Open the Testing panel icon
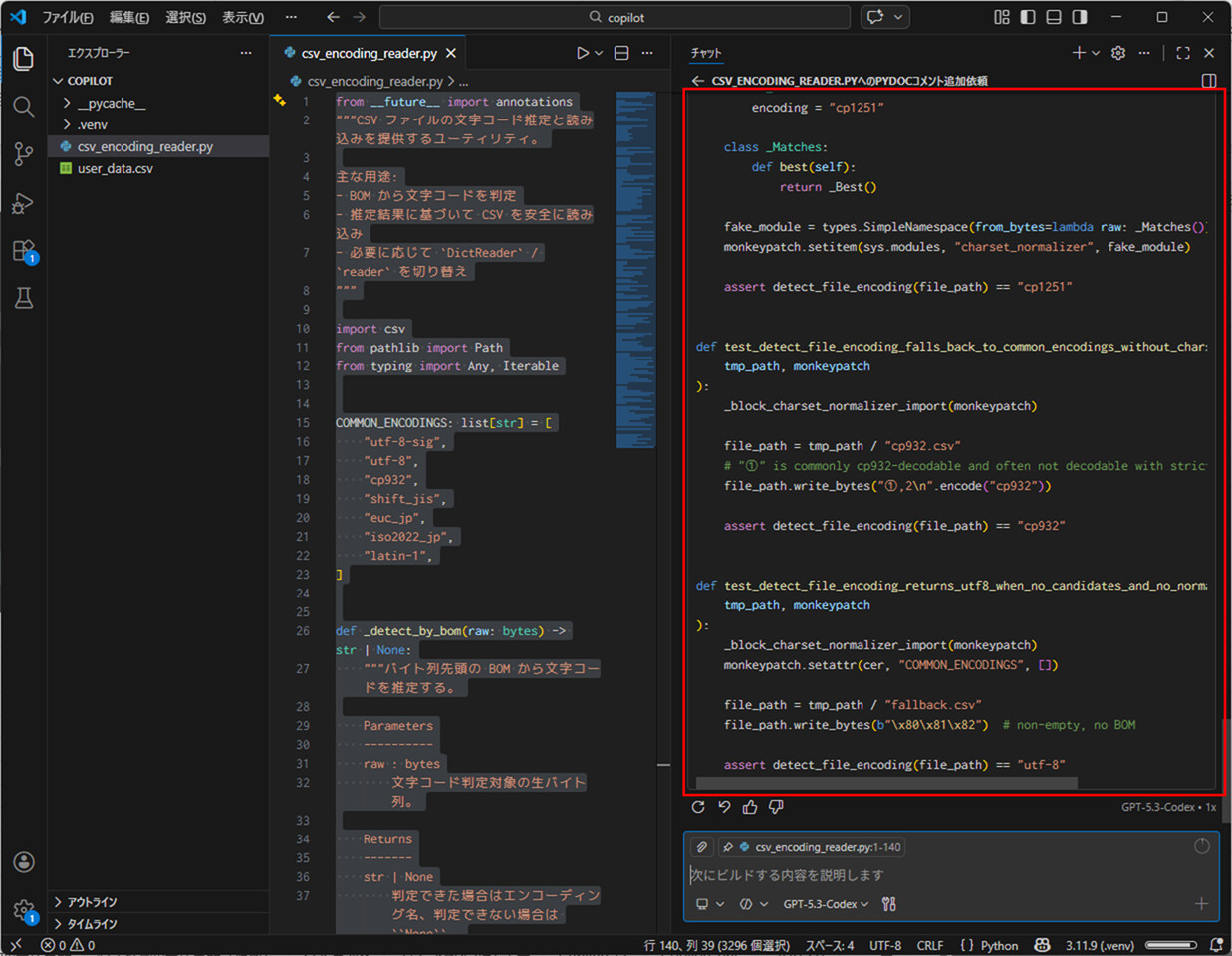 pyautogui.click(x=23, y=297)
